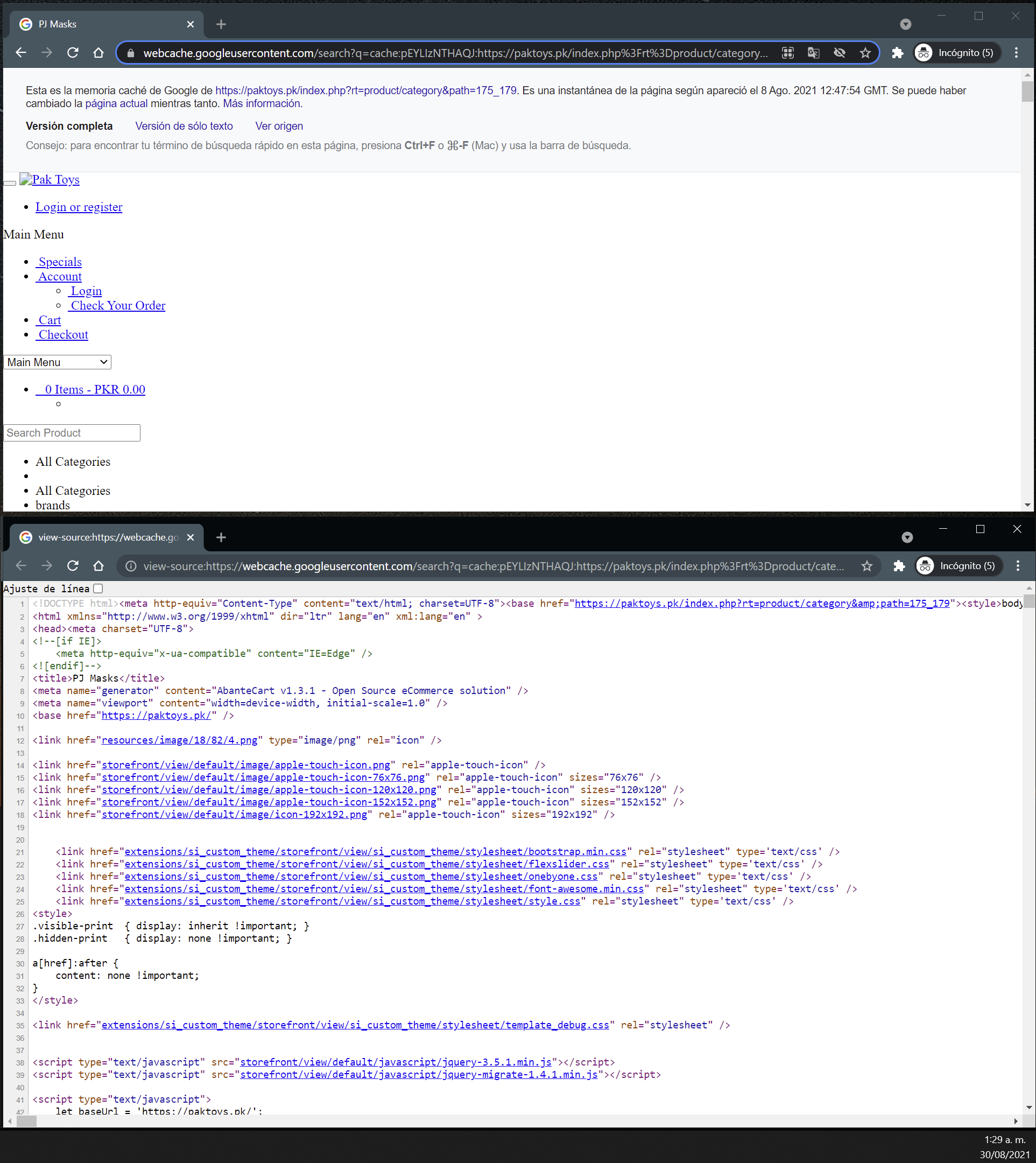Screen dimensions: 1036x1163
Task: Open extensions puzzle icon in view-source window
Action: (x=899, y=566)
